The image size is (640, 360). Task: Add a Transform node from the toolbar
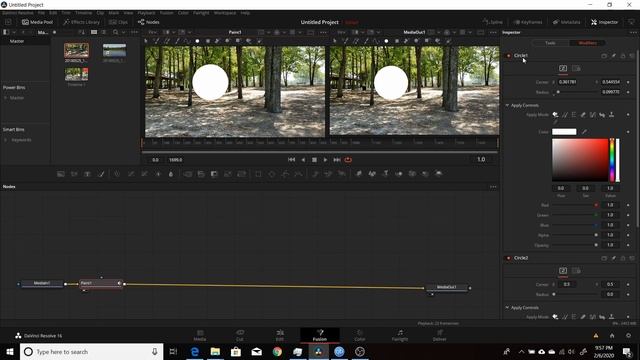coord(242,174)
